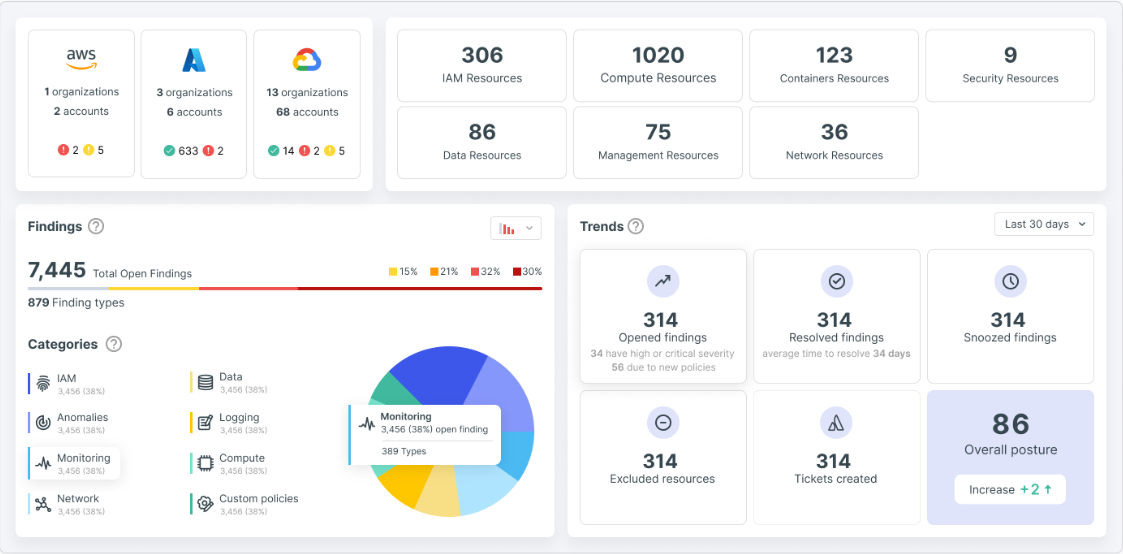The height and width of the screenshot is (554, 1123).
Task: Open the Findings chart type dropdown
Action: (516, 228)
